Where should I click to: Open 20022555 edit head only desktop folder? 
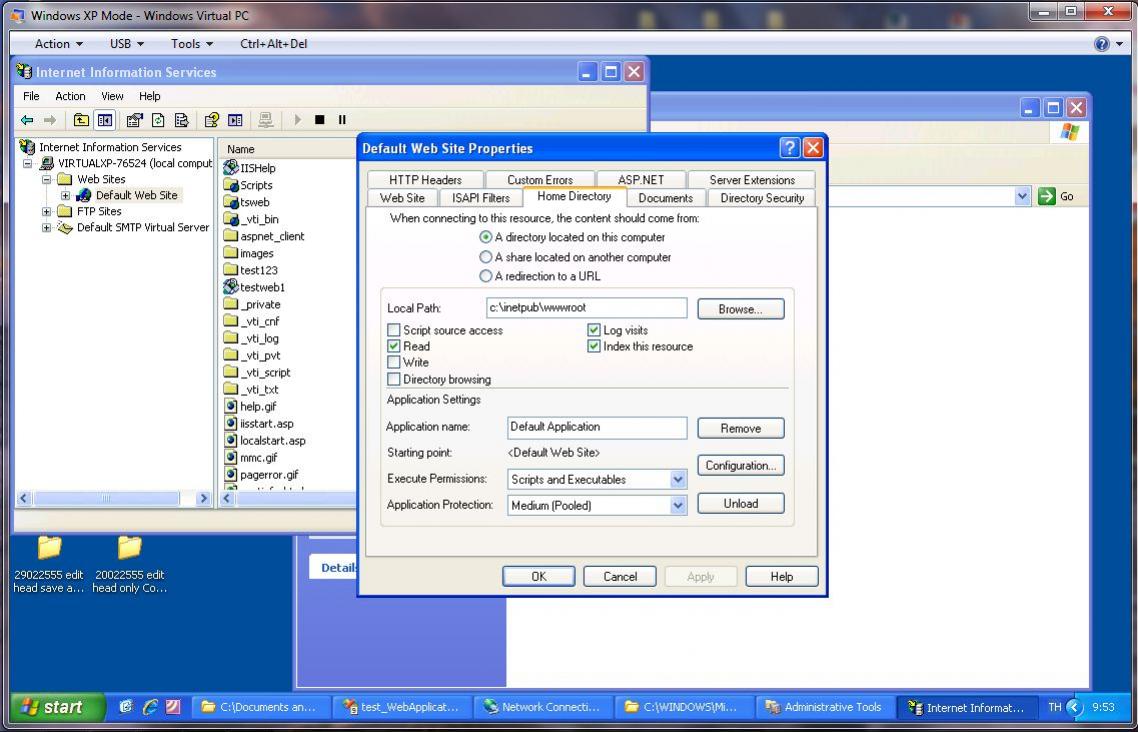[129, 565]
